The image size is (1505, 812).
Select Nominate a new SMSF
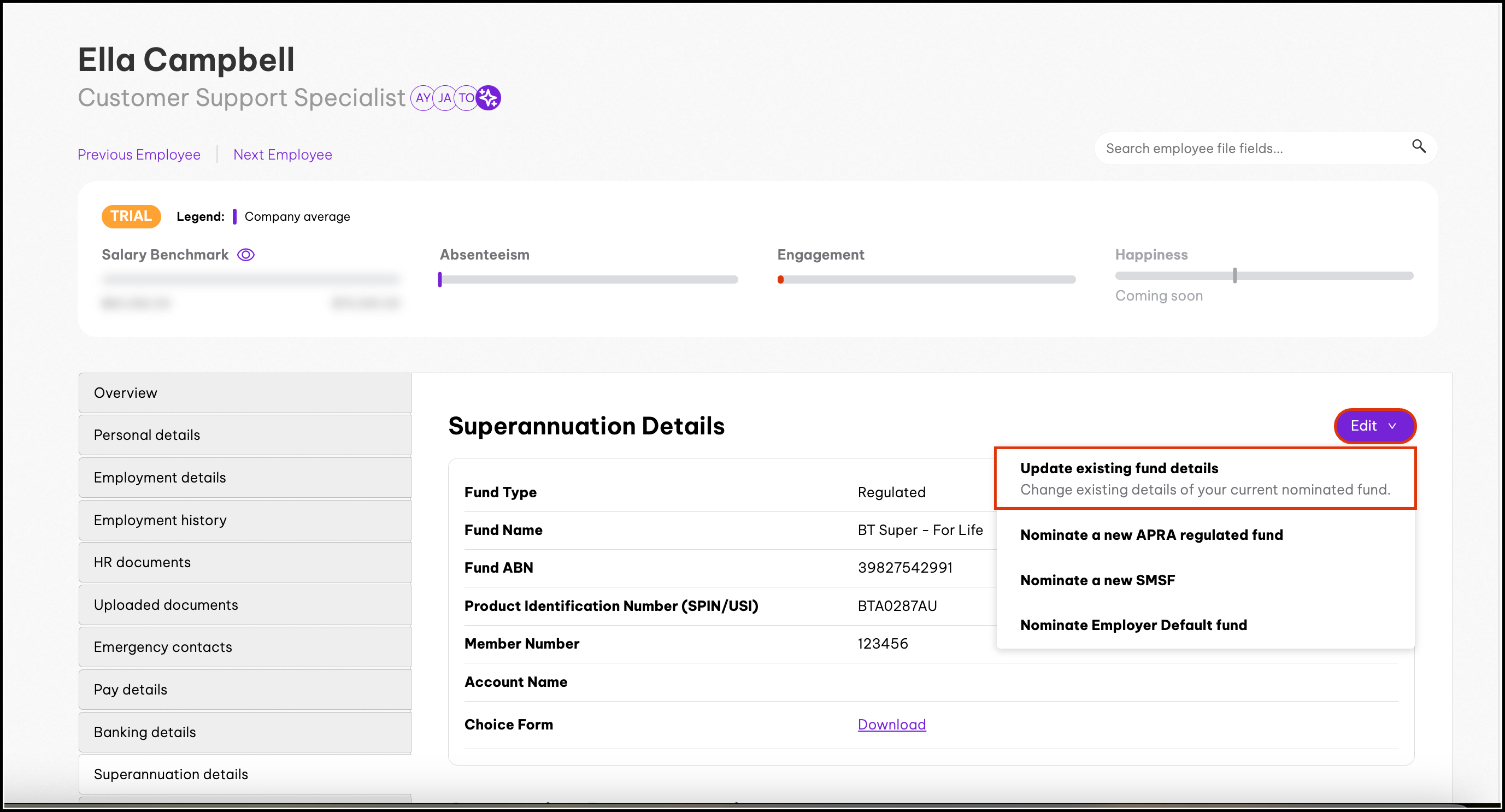(x=1097, y=580)
